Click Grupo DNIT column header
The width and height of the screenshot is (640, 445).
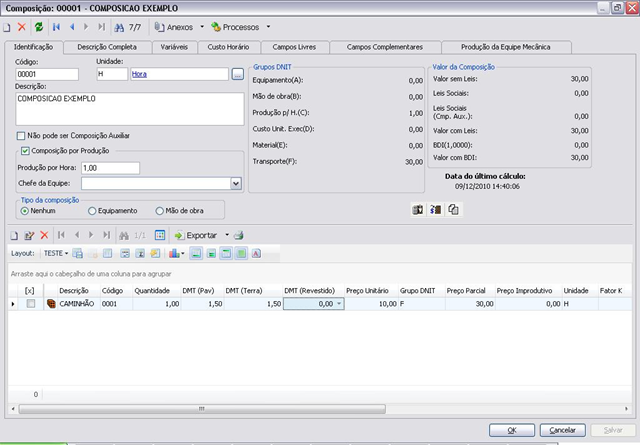(x=418, y=291)
